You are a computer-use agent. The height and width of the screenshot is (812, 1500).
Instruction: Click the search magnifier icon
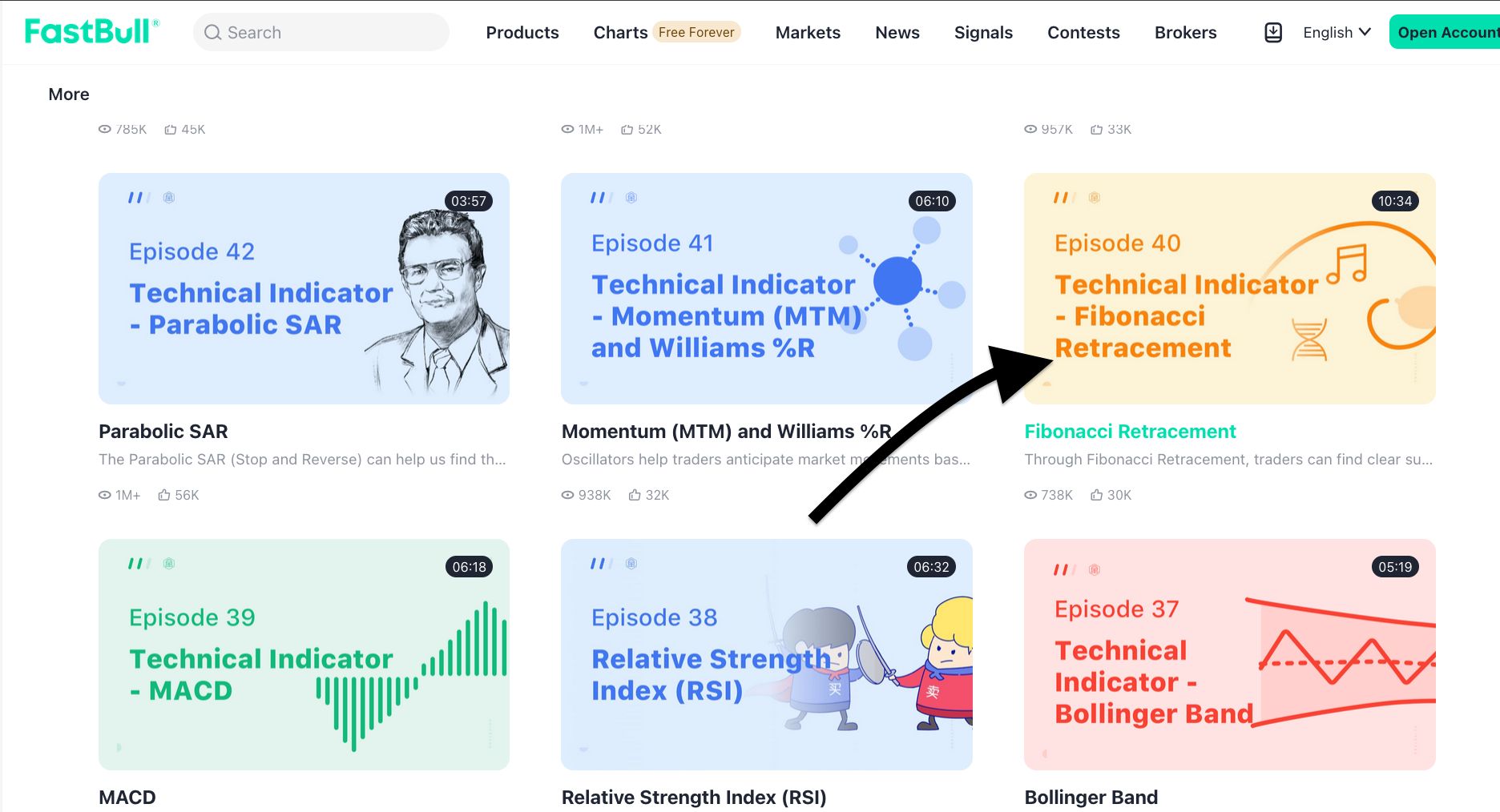(x=212, y=33)
